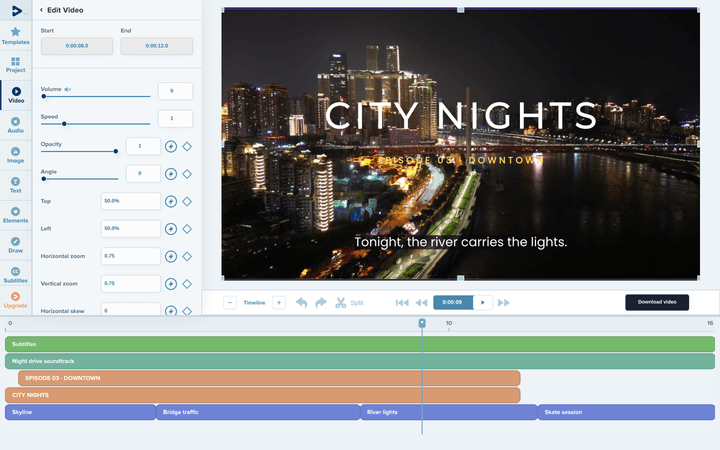
Task: Select the Subtitles timeline track
Action: [x=360, y=344]
